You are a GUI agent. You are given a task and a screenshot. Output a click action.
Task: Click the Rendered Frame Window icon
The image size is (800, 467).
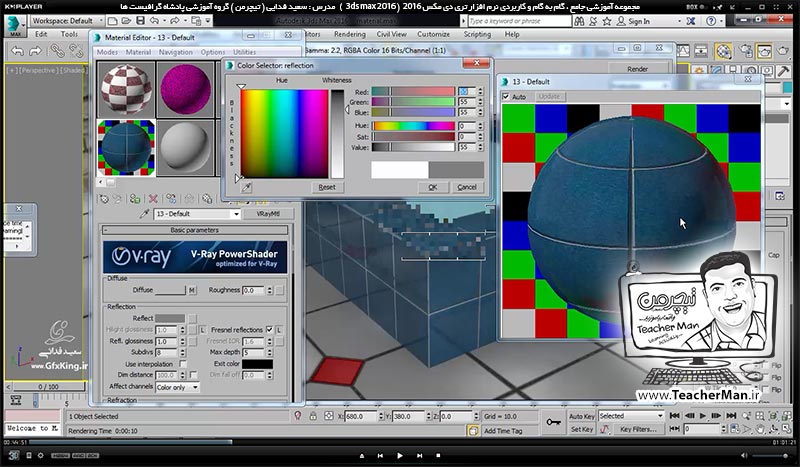[764, 51]
